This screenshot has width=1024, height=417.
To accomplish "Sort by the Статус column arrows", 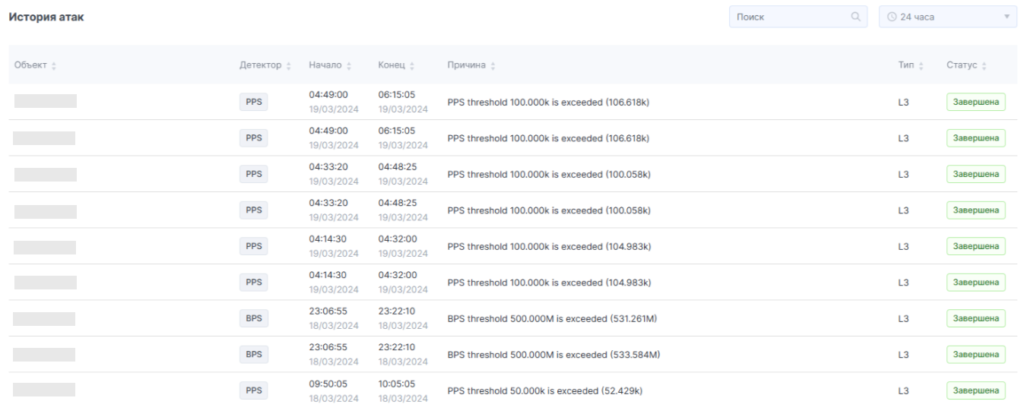I will (x=984, y=65).
